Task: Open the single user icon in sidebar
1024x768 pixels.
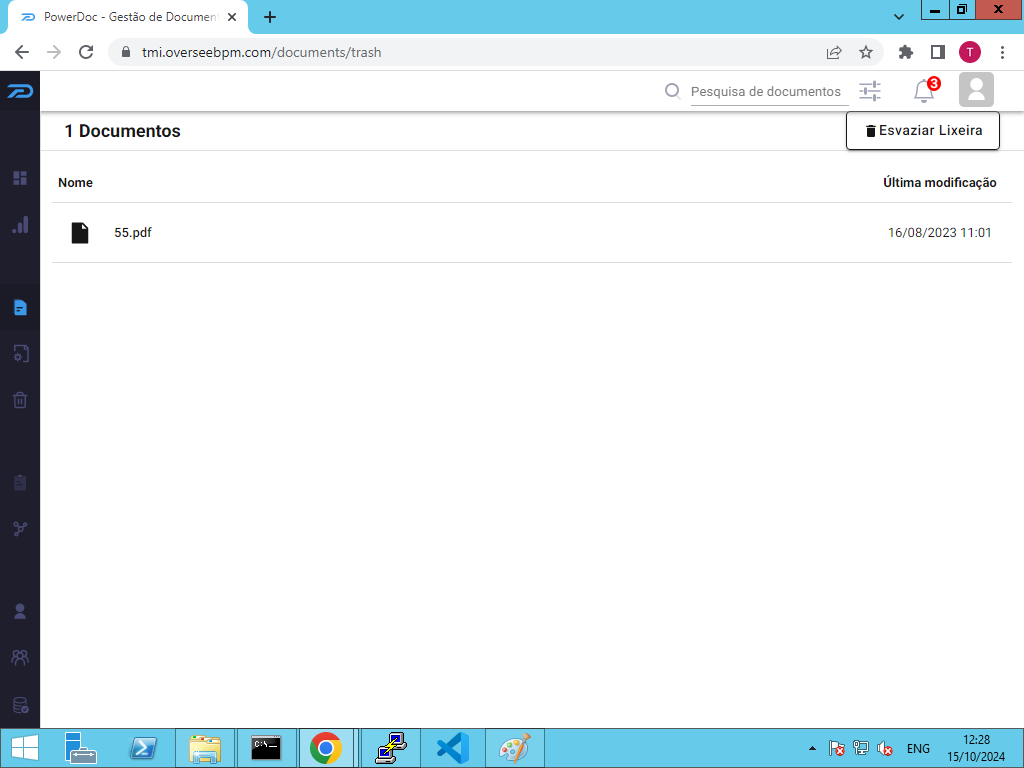Action: tap(20, 611)
